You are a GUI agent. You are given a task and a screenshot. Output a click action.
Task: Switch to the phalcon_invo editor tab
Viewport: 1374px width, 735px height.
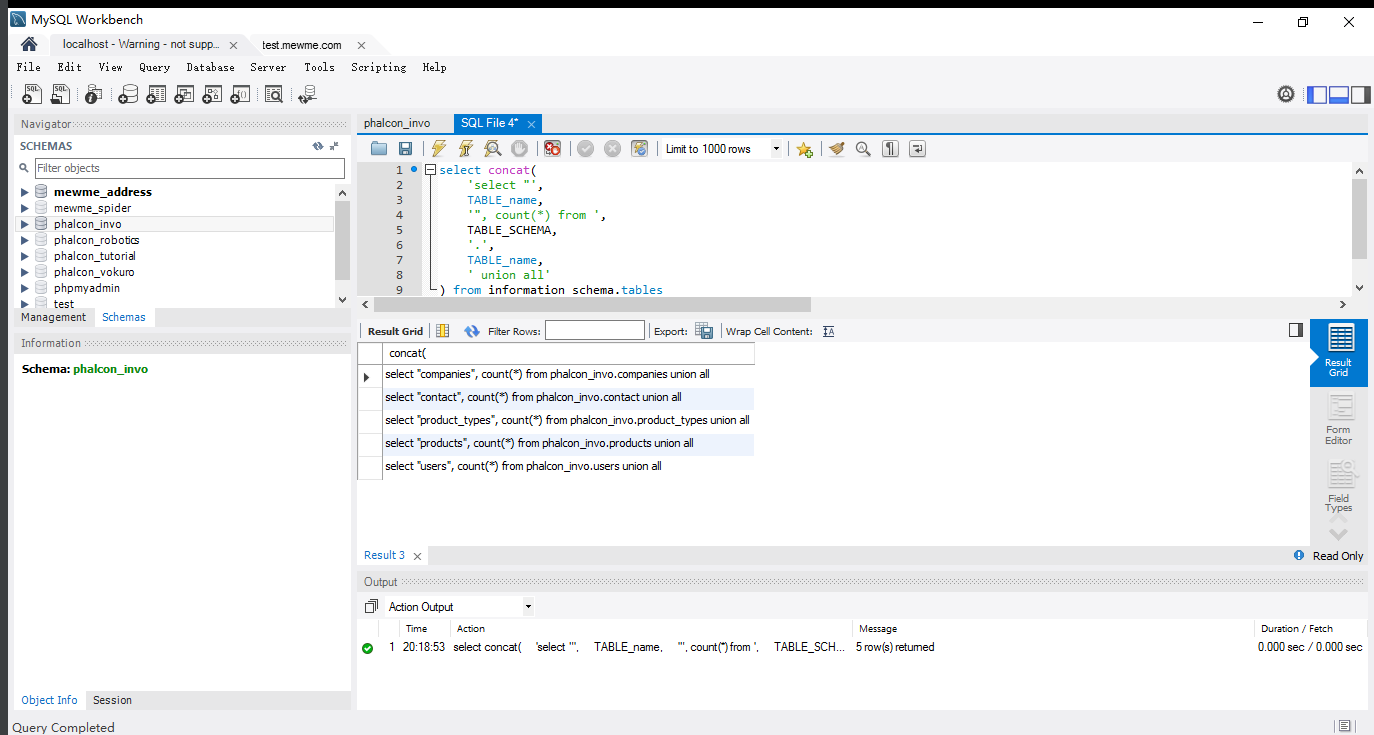397,123
